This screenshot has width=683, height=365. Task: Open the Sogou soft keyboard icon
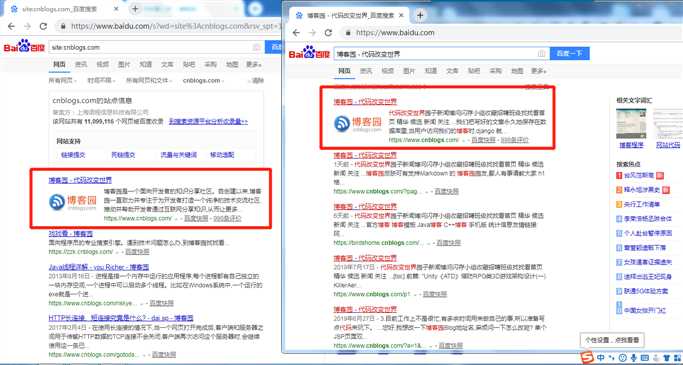point(645,358)
